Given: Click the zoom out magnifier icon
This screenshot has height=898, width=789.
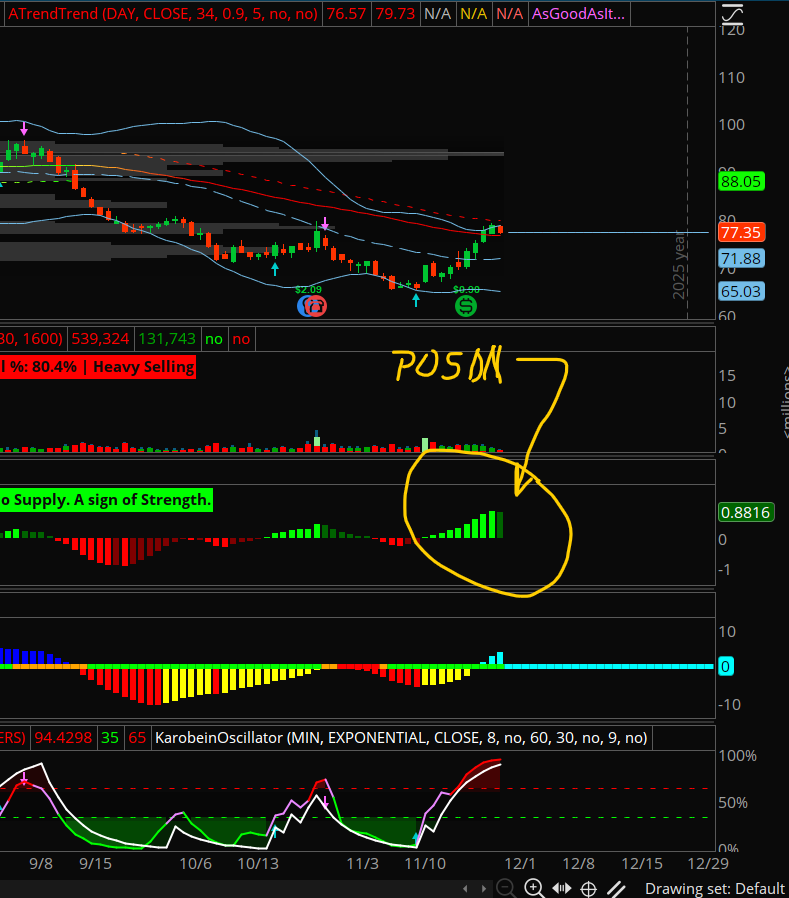Looking at the screenshot, I should 506,888.
